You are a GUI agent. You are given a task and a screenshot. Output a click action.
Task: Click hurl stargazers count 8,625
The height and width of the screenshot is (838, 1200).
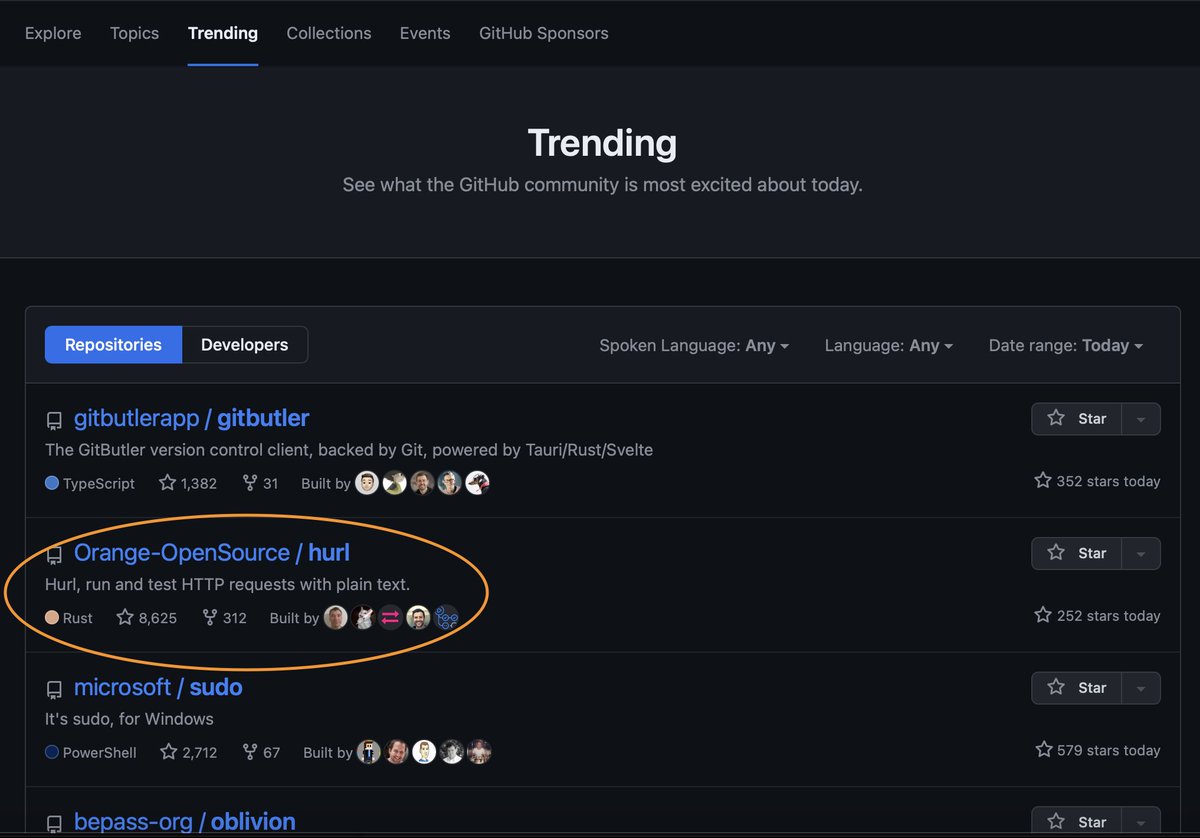point(147,618)
